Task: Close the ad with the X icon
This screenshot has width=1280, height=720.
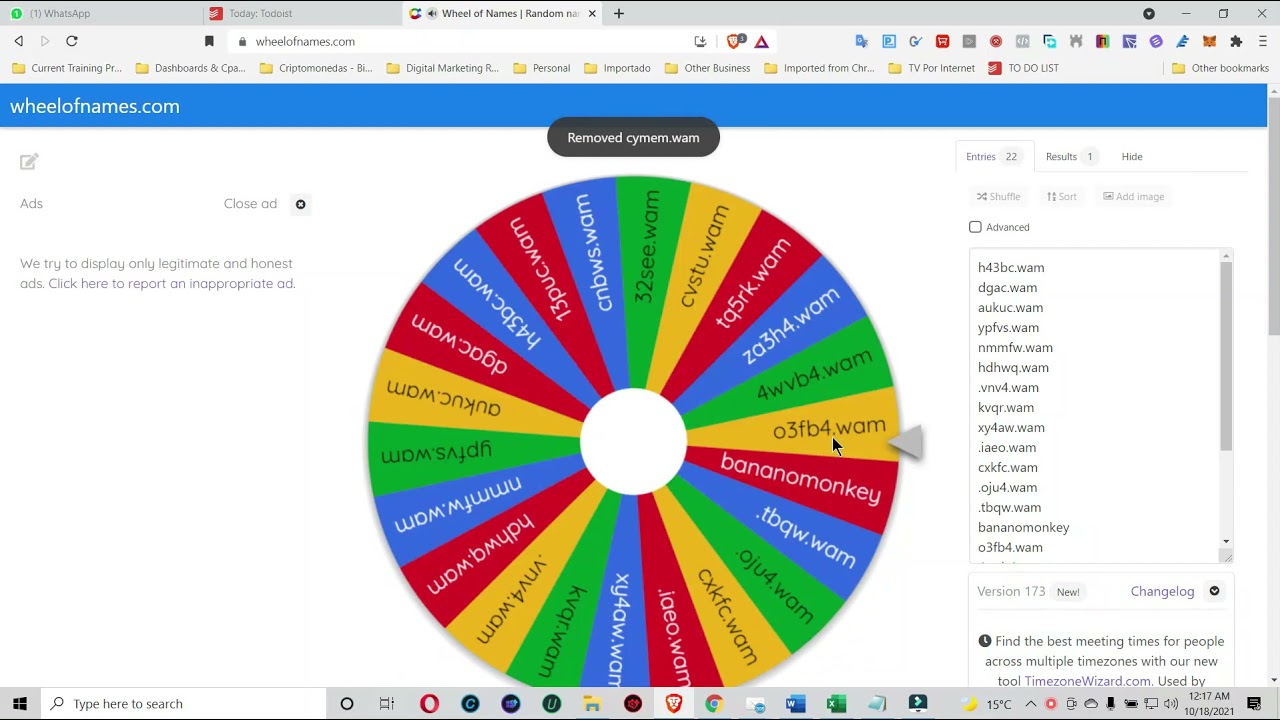Action: [300, 204]
